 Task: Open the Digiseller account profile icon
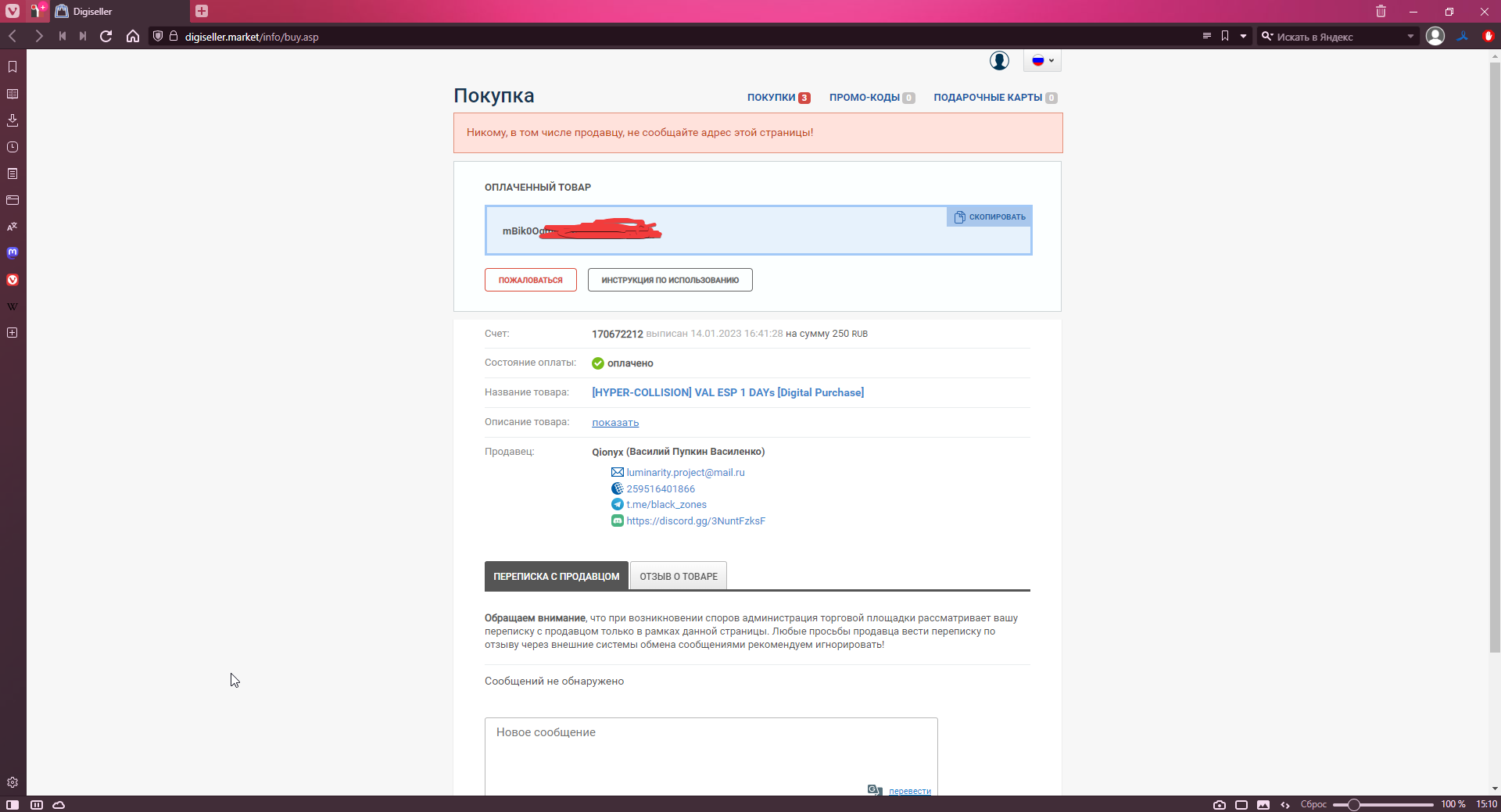tap(999, 61)
